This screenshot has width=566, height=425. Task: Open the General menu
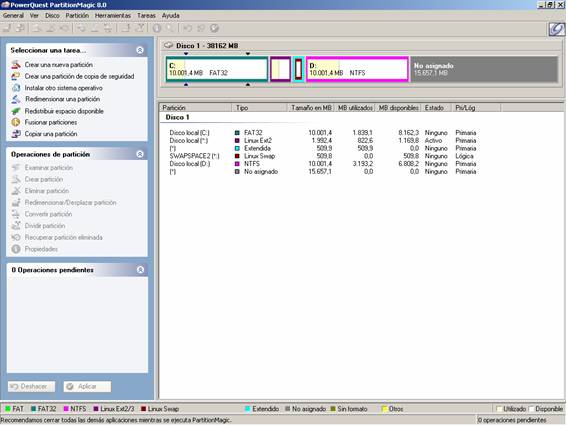(13, 16)
